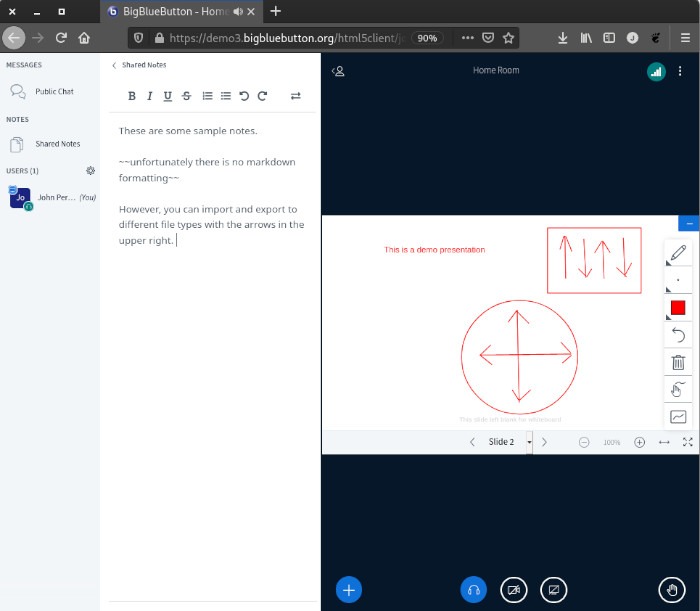Share webcam button

[x=513, y=590]
